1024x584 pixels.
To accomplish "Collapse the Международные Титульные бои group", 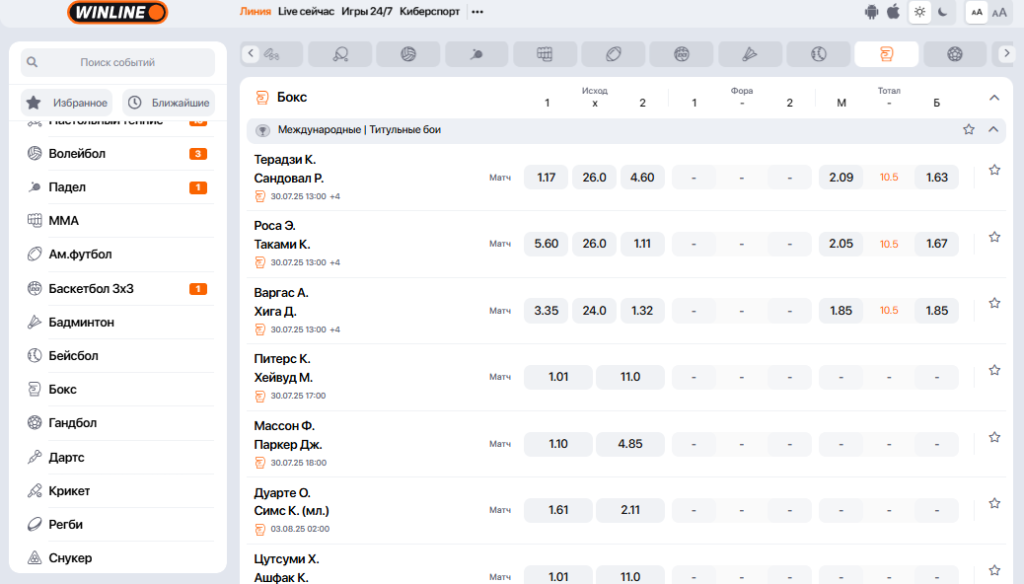I will click(994, 130).
